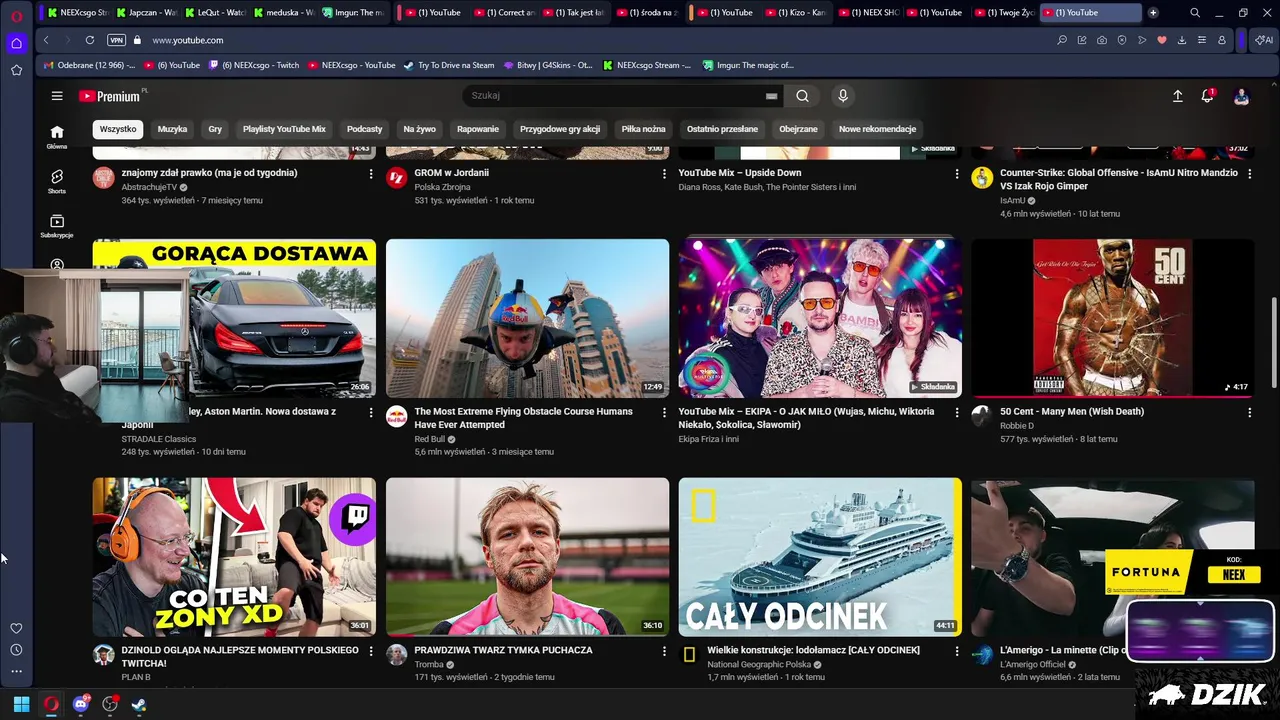1280x720 pixels.
Task: Select Playlisty YouTube Mix chip
Action: tap(284, 129)
